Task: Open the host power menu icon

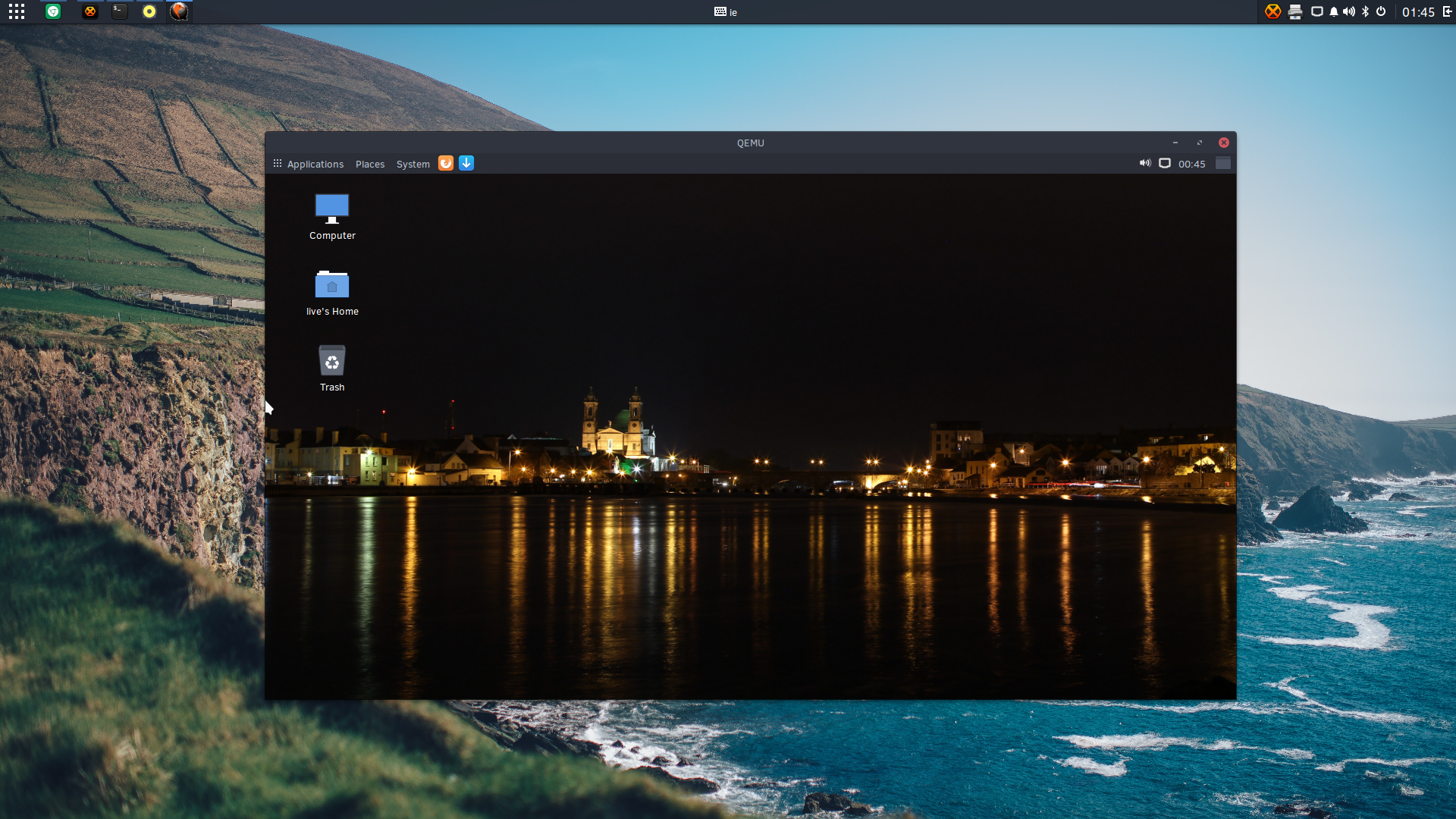Action: pos(1381,11)
